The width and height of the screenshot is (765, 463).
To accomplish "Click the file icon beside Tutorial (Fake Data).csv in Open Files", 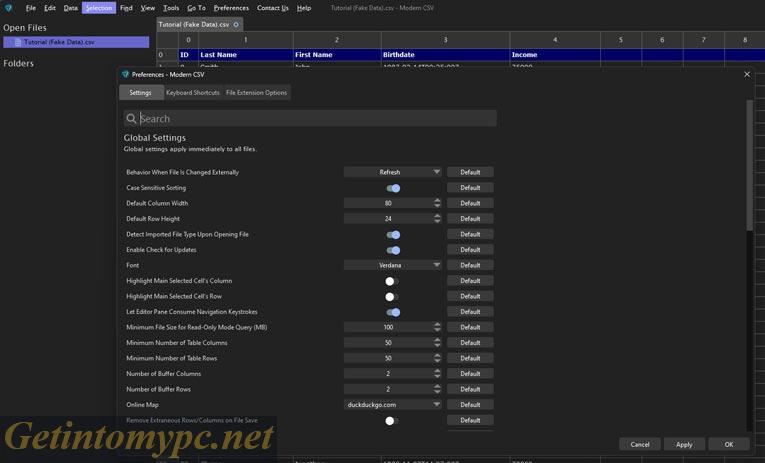I will (x=18, y=42).
